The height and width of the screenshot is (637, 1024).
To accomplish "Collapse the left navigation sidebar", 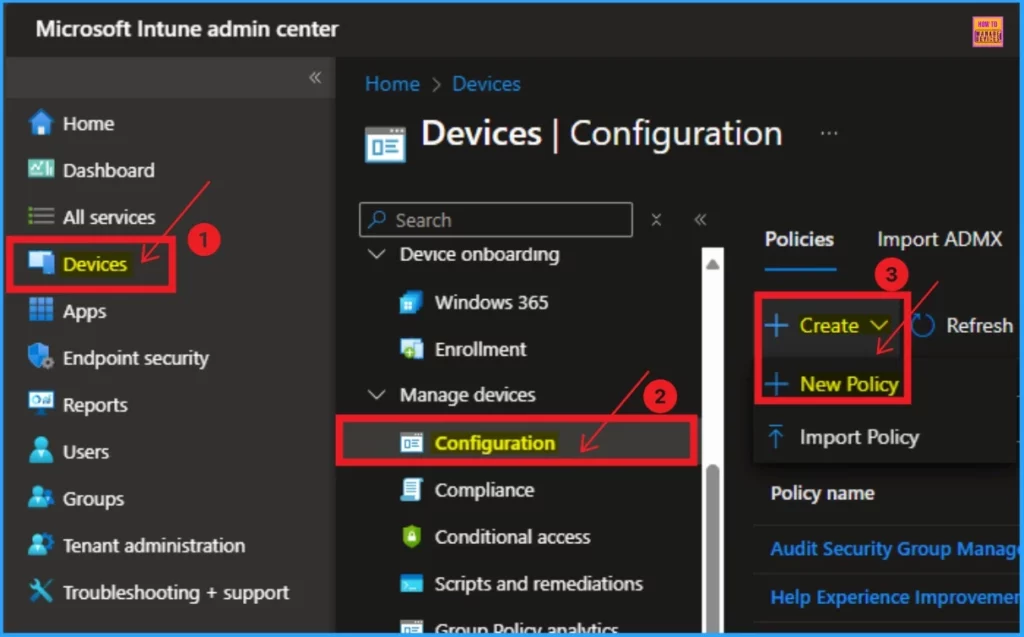I will point(315,78).
